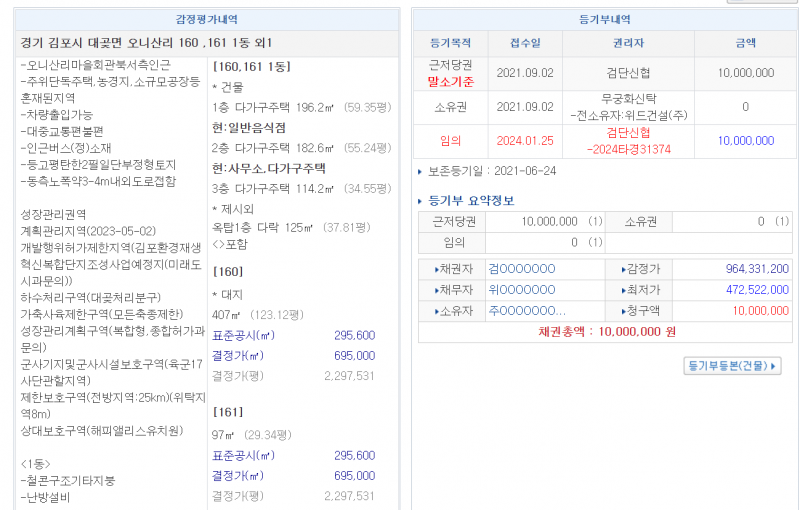Click the red 말소기준 label
The height and width of the screenshot is (510, 800).
point(450,81)
